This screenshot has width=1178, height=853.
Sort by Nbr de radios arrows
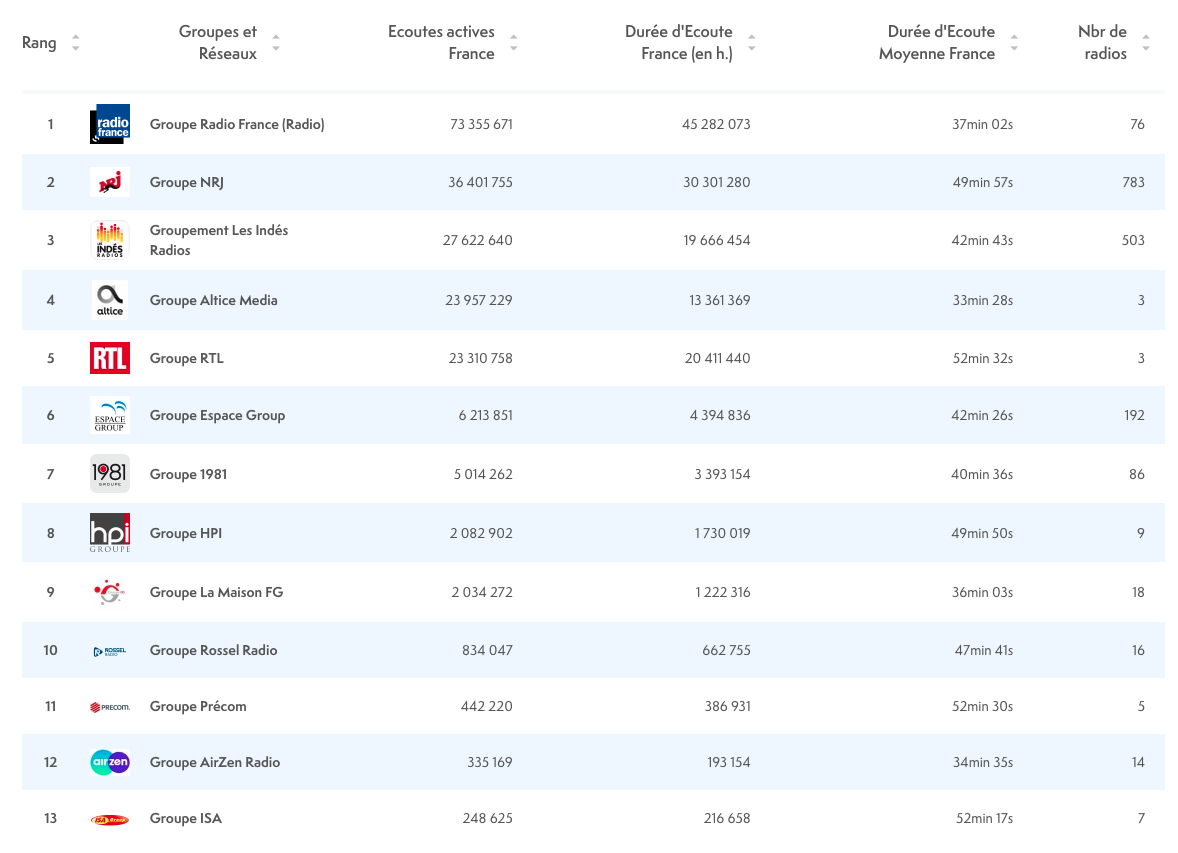click(1145, 44)
